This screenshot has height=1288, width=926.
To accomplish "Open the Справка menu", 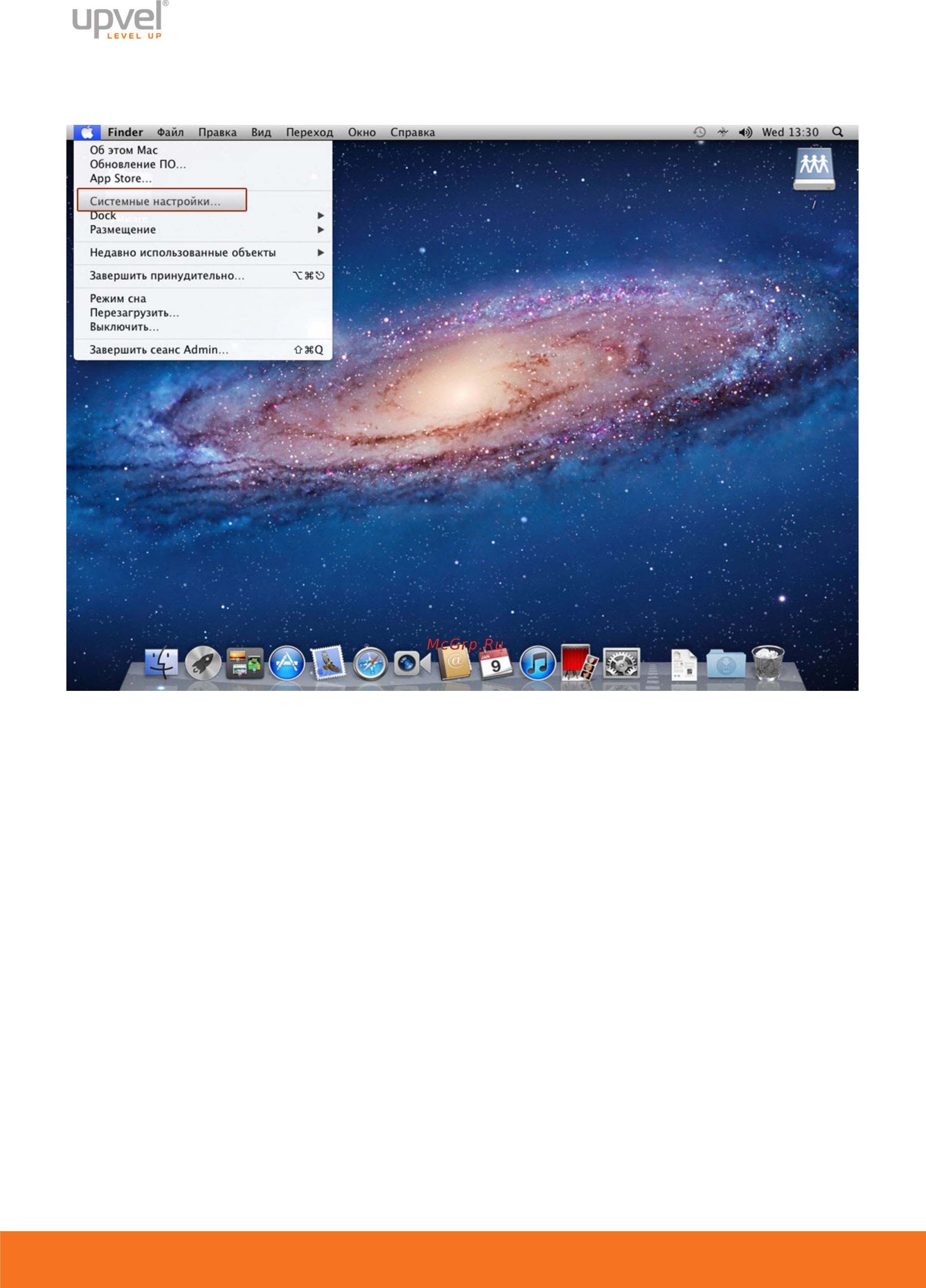I will tap(413, 132).
